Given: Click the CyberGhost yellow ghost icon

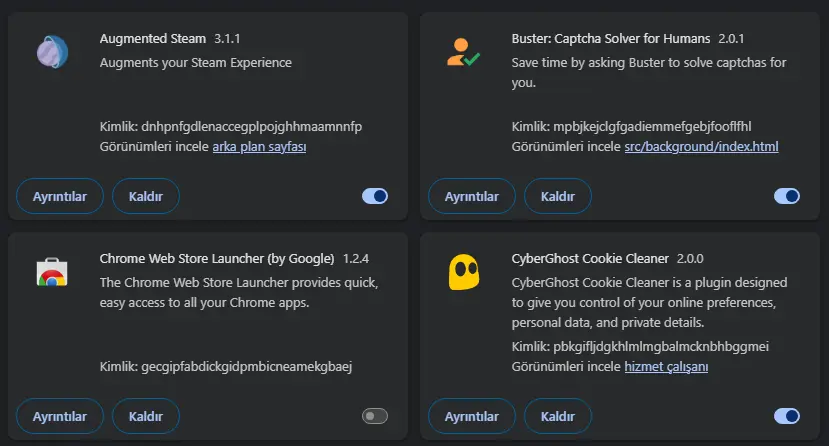Looking at the screenshot, I should (464, 272).
